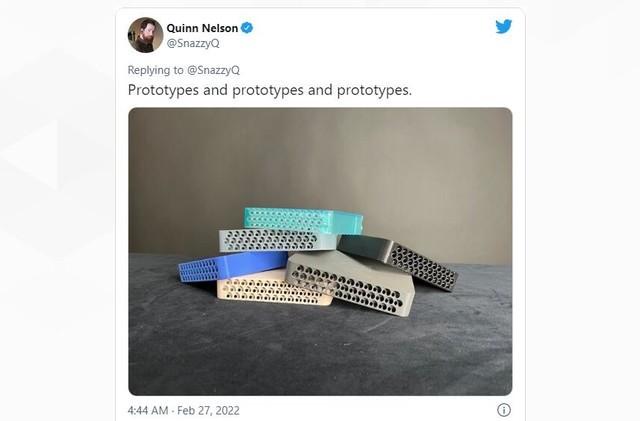Click the "Replying to" label
640x421 pixels.
(156, 70)
